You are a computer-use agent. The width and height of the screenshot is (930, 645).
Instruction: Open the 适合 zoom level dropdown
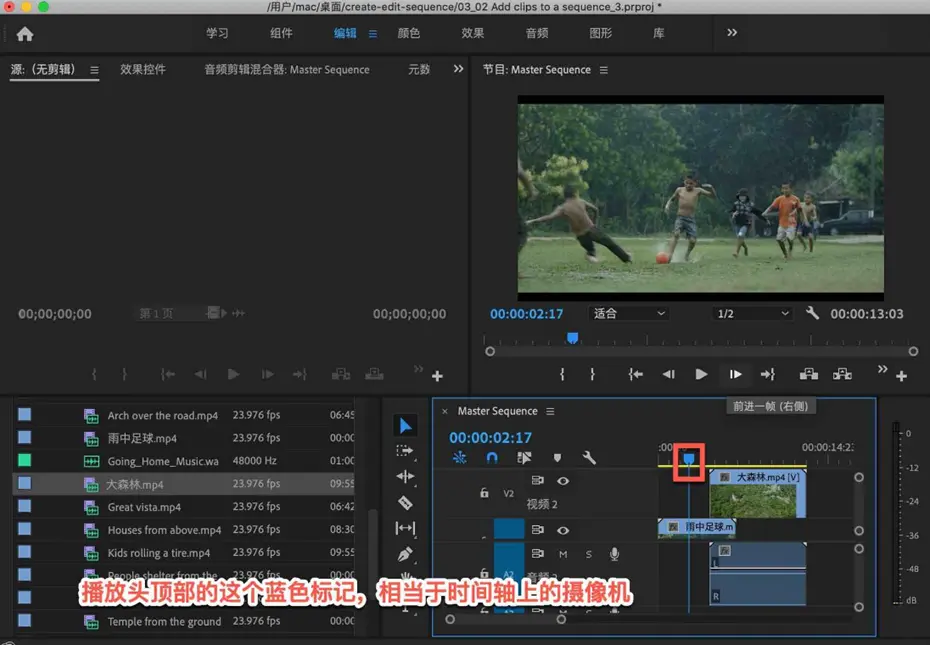[629, 313]
